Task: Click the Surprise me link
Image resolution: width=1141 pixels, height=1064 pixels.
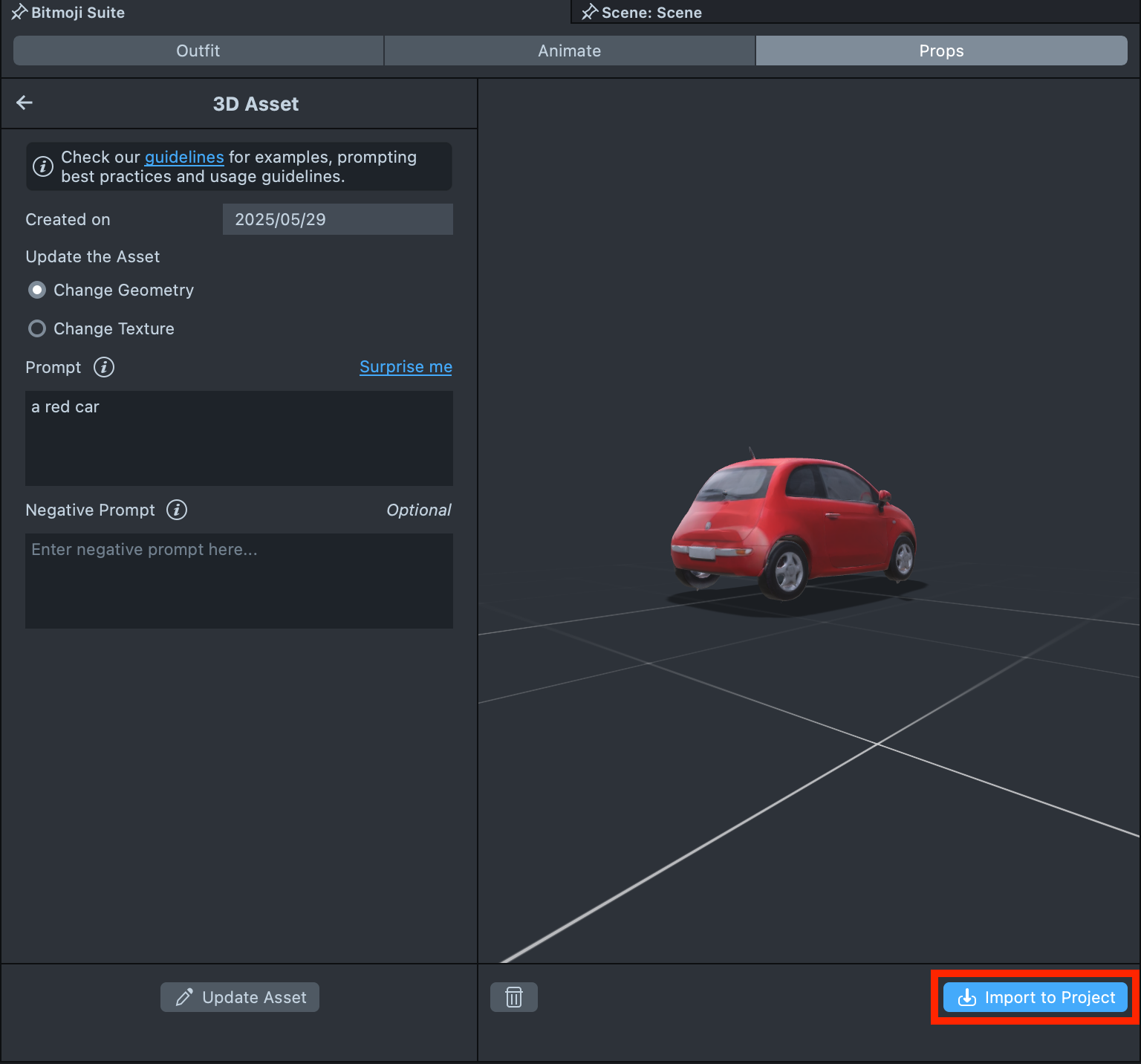Action: pyautogui.click(x=406, y=367)
